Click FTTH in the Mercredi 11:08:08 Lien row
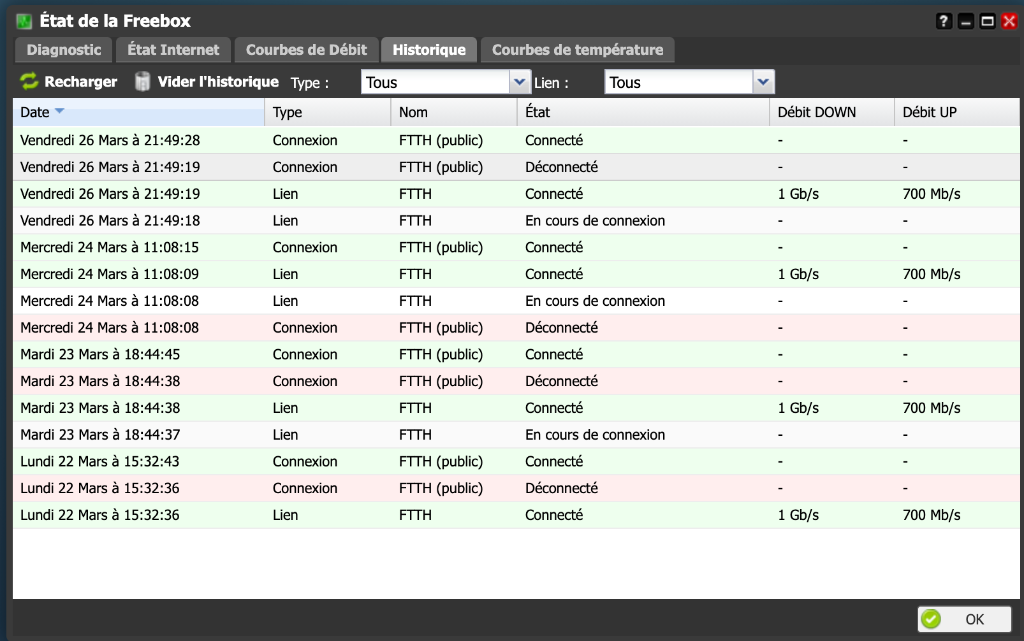Viewport: 1024px width, 641px height. [x=415, y=301]
